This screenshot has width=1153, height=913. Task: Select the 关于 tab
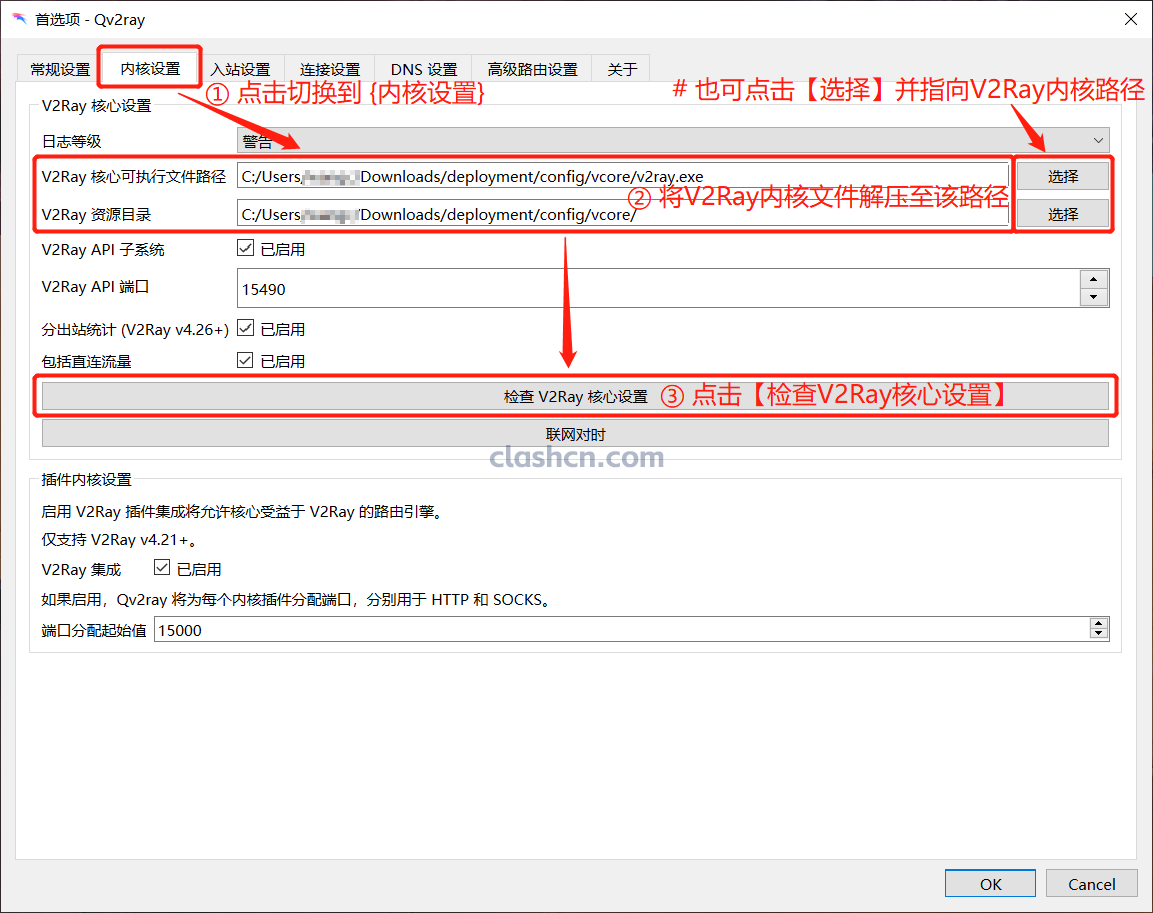pyautogui.click(x=621, y=69)
